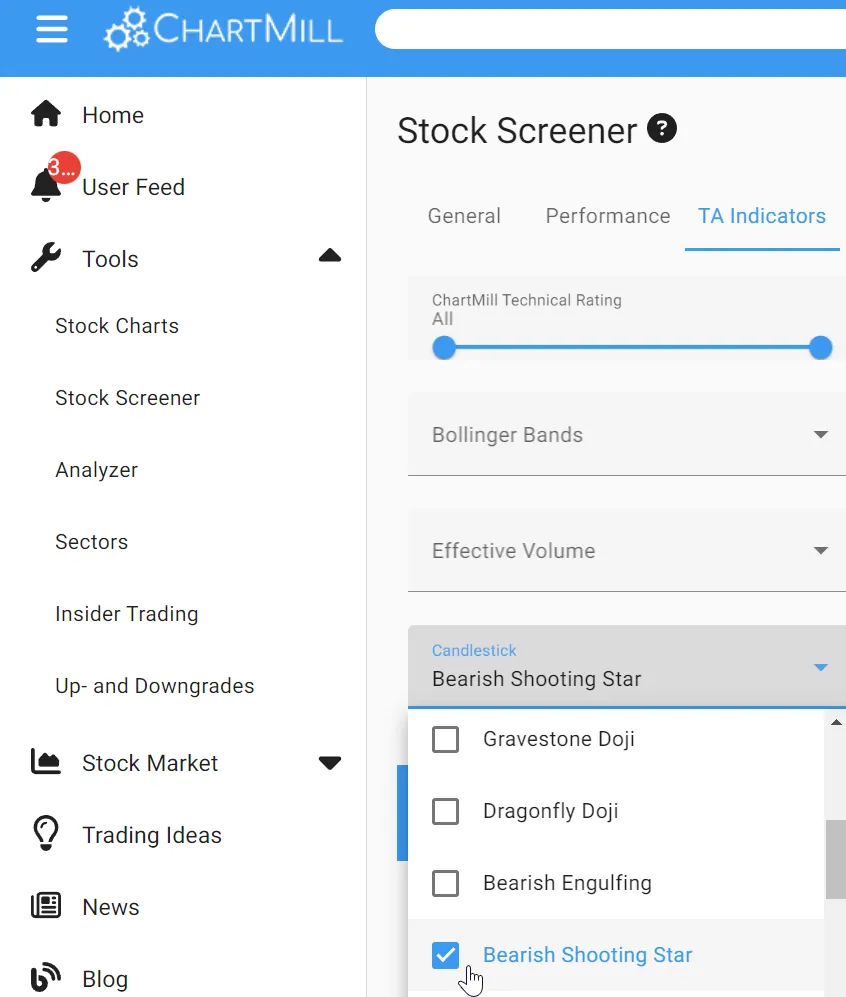
Task: Click the News newspaper icon
Action: [46, 906]
